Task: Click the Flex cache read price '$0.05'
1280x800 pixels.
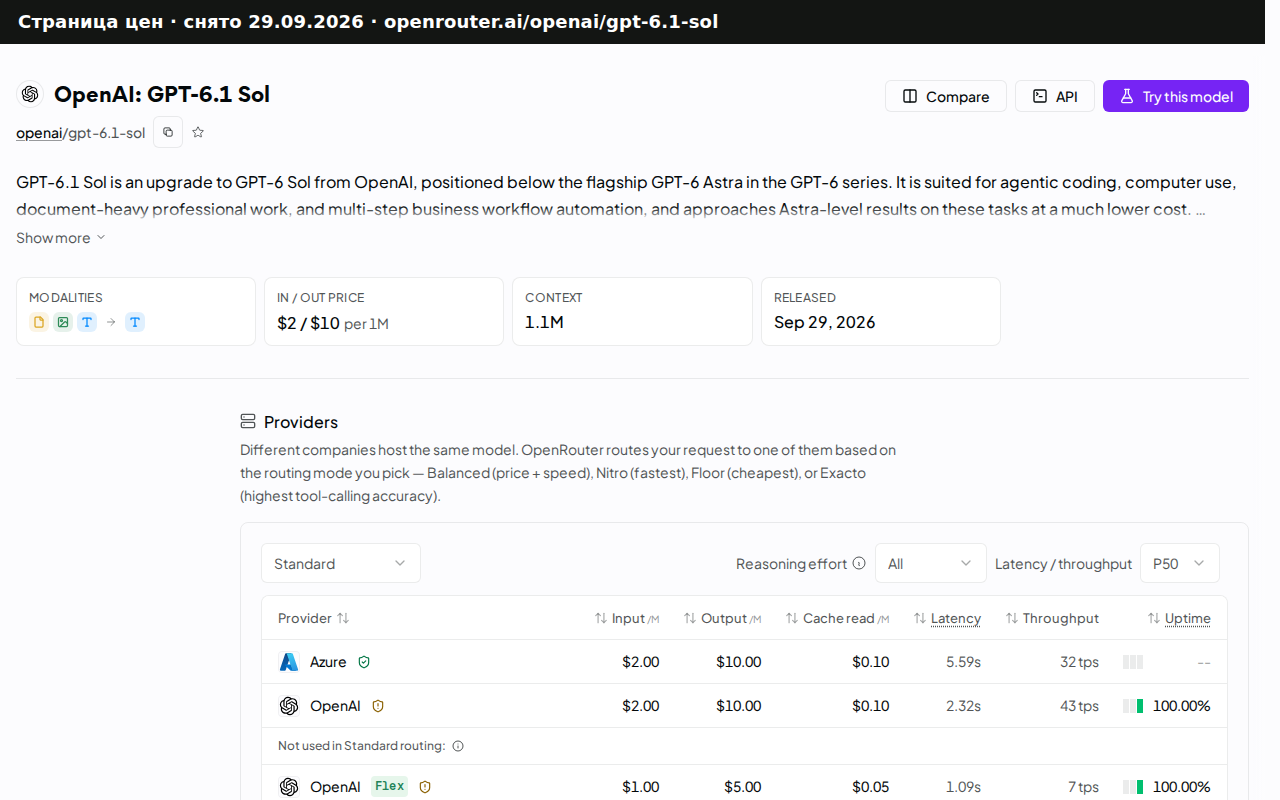Action: [870, 787]
